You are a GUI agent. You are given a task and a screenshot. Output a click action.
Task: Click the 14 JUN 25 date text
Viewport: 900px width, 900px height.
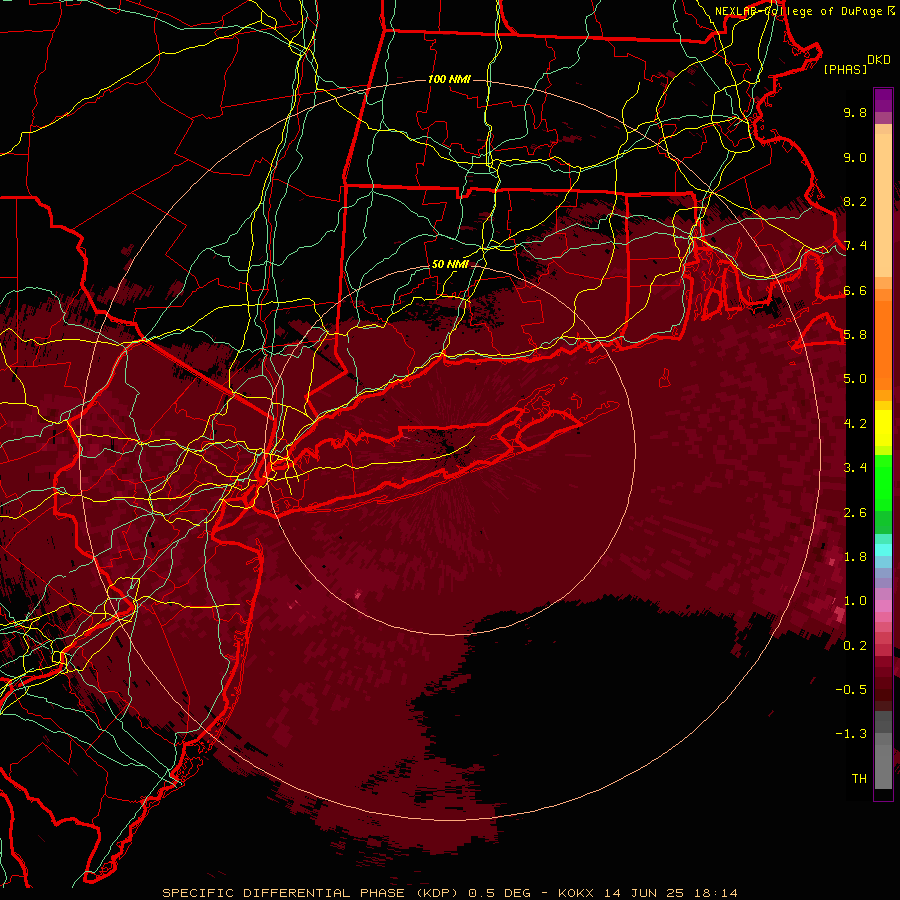click(644, 893)
